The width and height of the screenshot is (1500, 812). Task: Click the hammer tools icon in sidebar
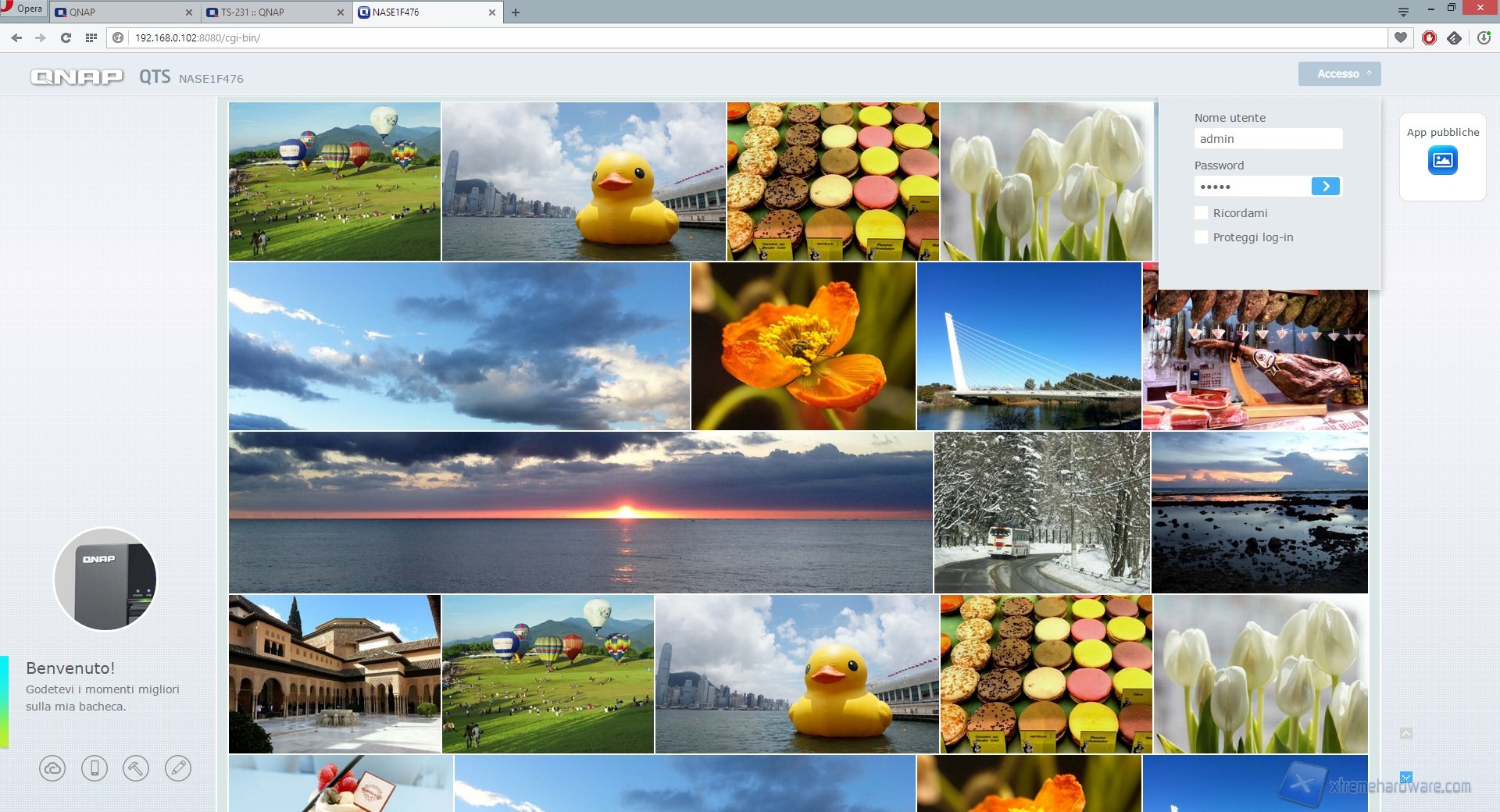(x=136, y=768)
